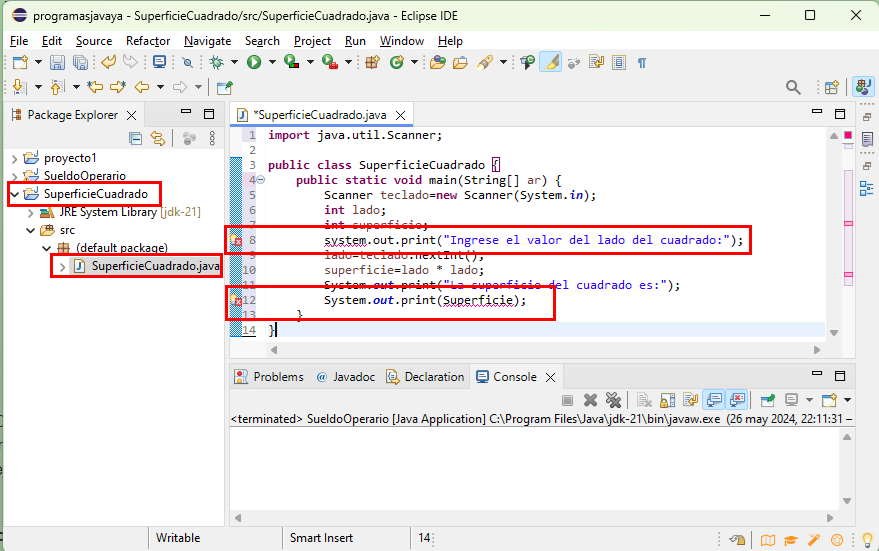Toggle Show Whitespace Characters pilcrow icon
This screenshot has height=551, width=879.
point(642,62)
